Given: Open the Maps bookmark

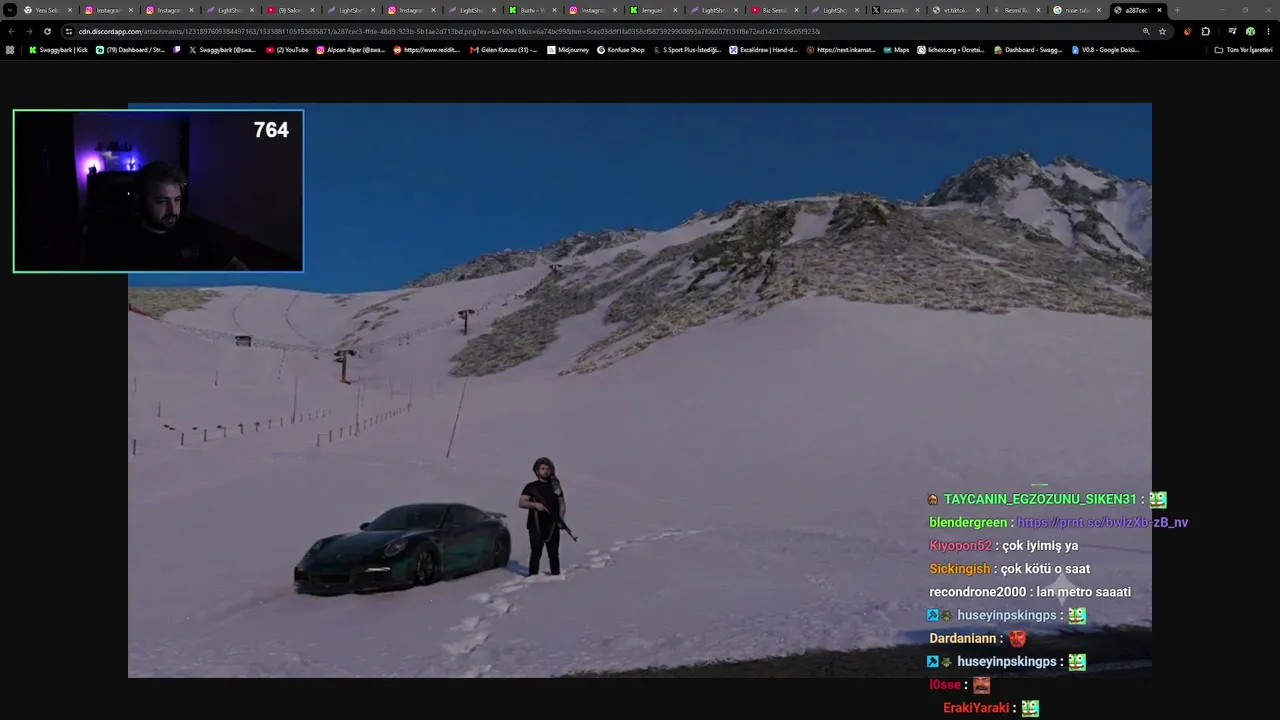Looking at the screenshot, I should pyautogui.click(x=896, y=49).
